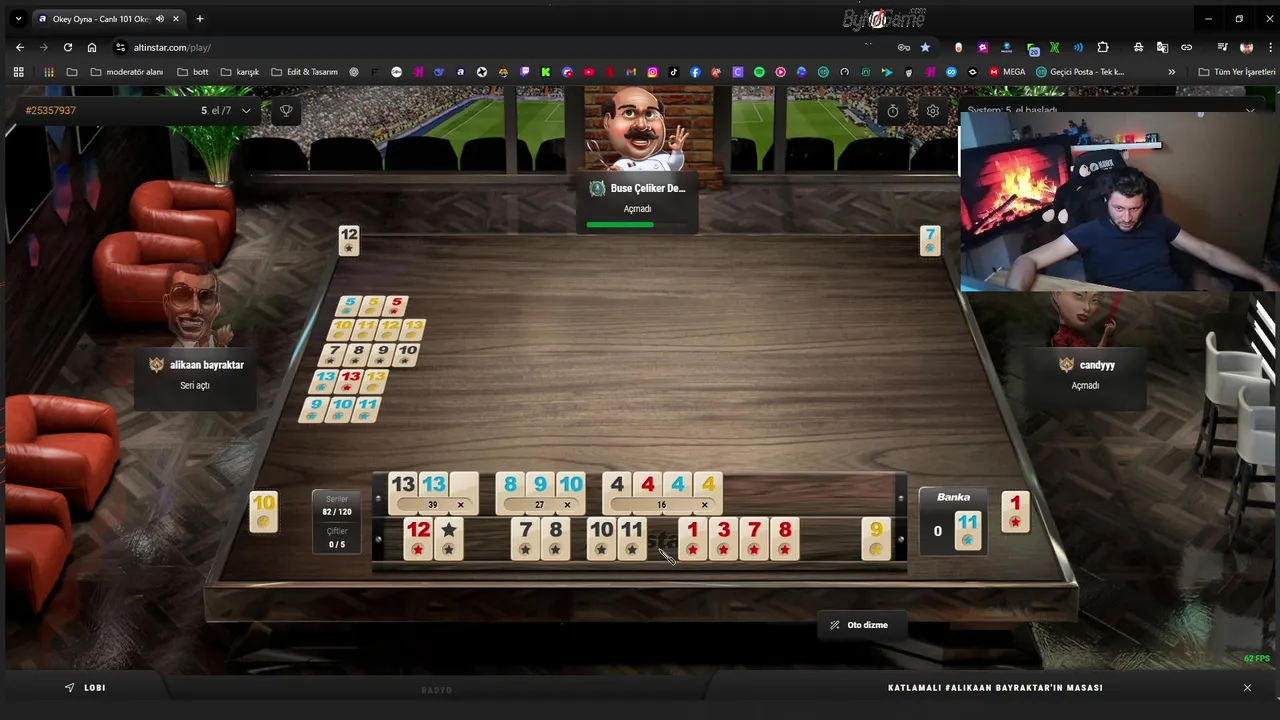The width and height of the screenshot is (1280, 720).
Task: Go to browser home page
Action: (x=92, y=47)
